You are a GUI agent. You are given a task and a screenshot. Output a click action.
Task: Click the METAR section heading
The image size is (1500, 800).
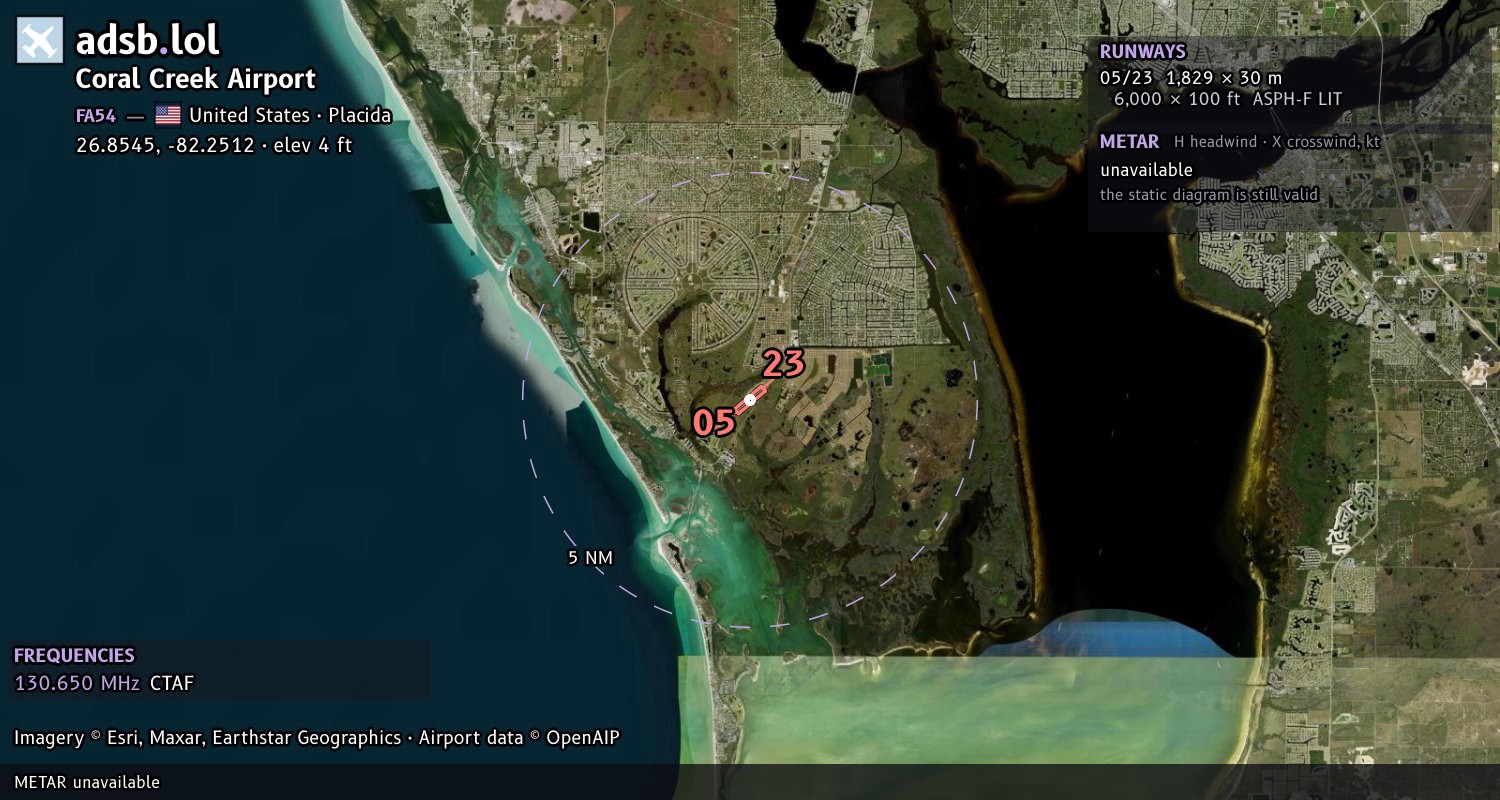[1129, 142]
